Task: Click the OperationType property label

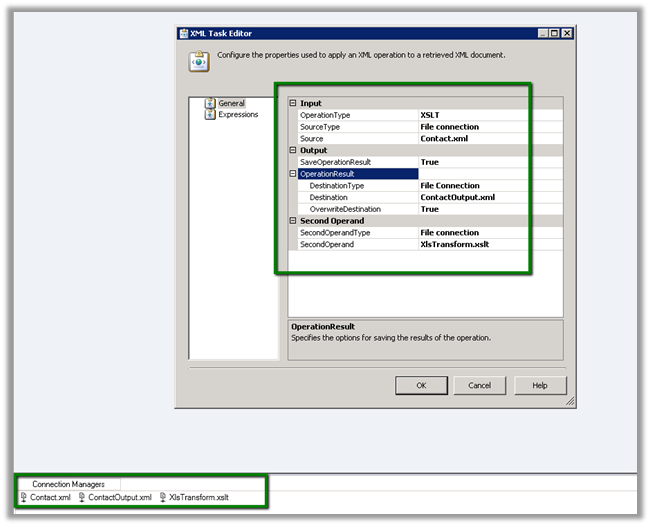Action: pyautogui.click(x=325, y=115)
